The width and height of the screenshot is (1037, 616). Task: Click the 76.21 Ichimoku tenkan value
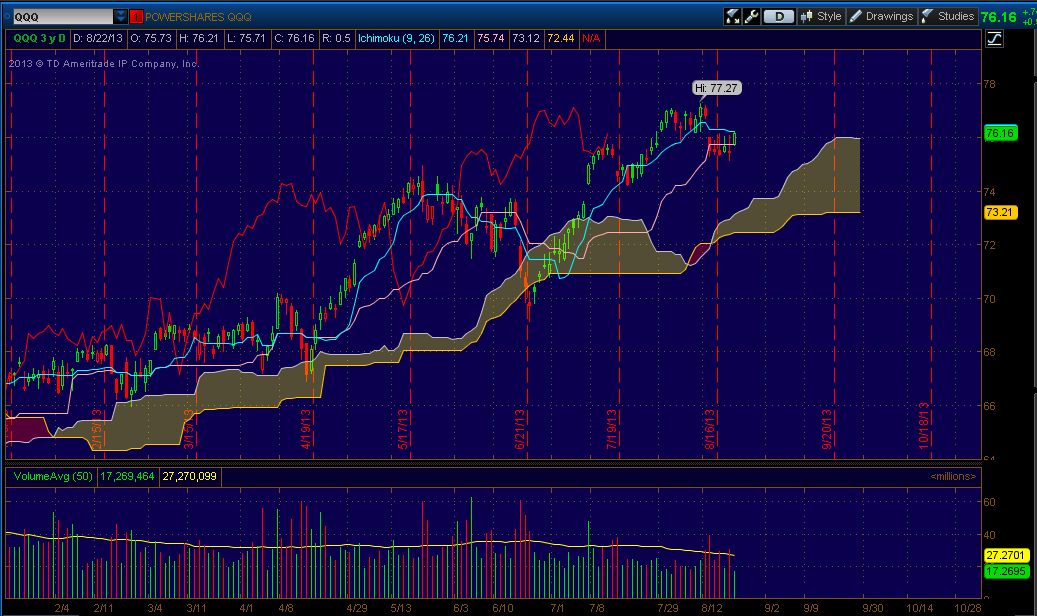click(x=455, y=38)
